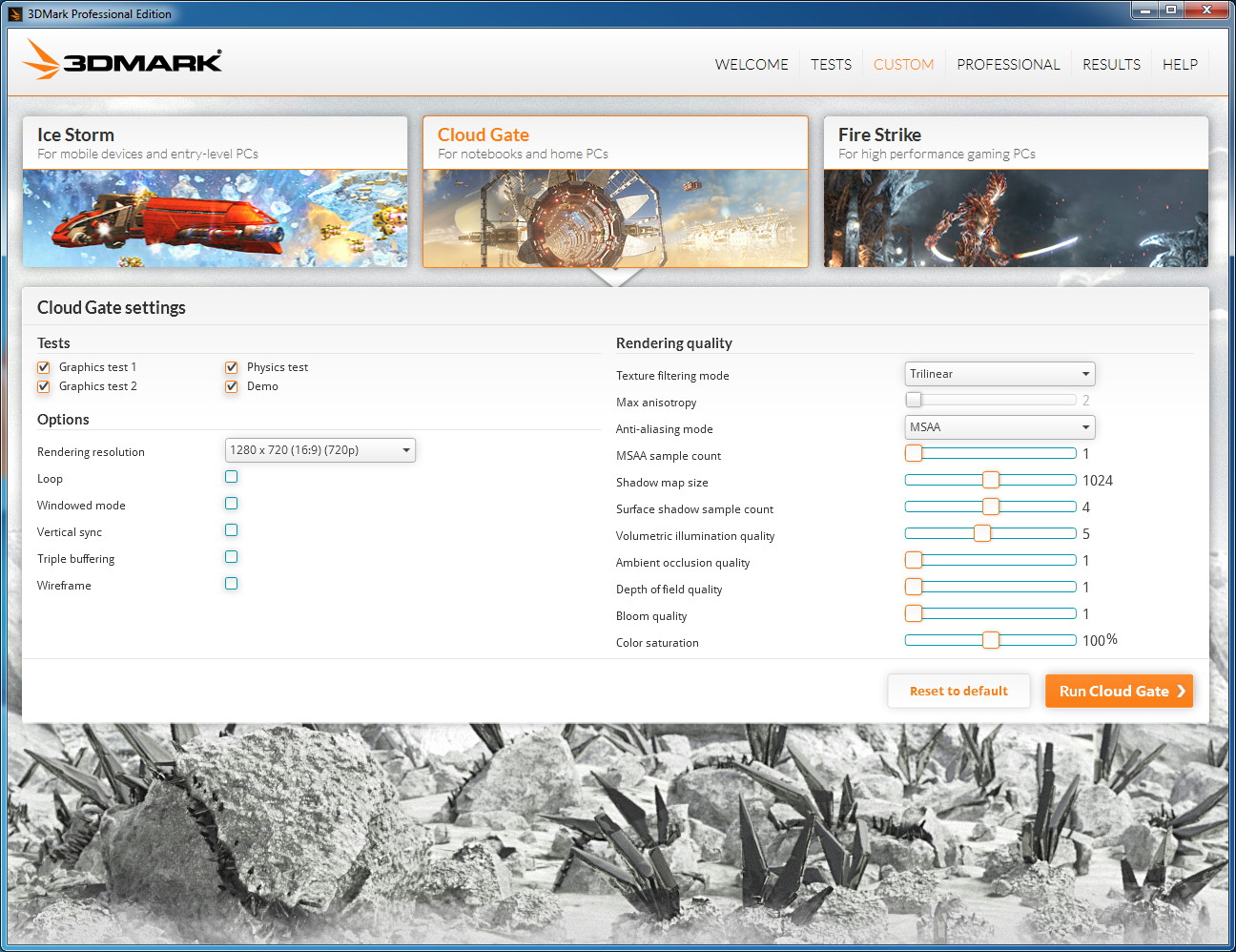Viewport: 1236px width, 952px height.
Task: Minimize the 3DMark window
Action: click(1144, 10)
